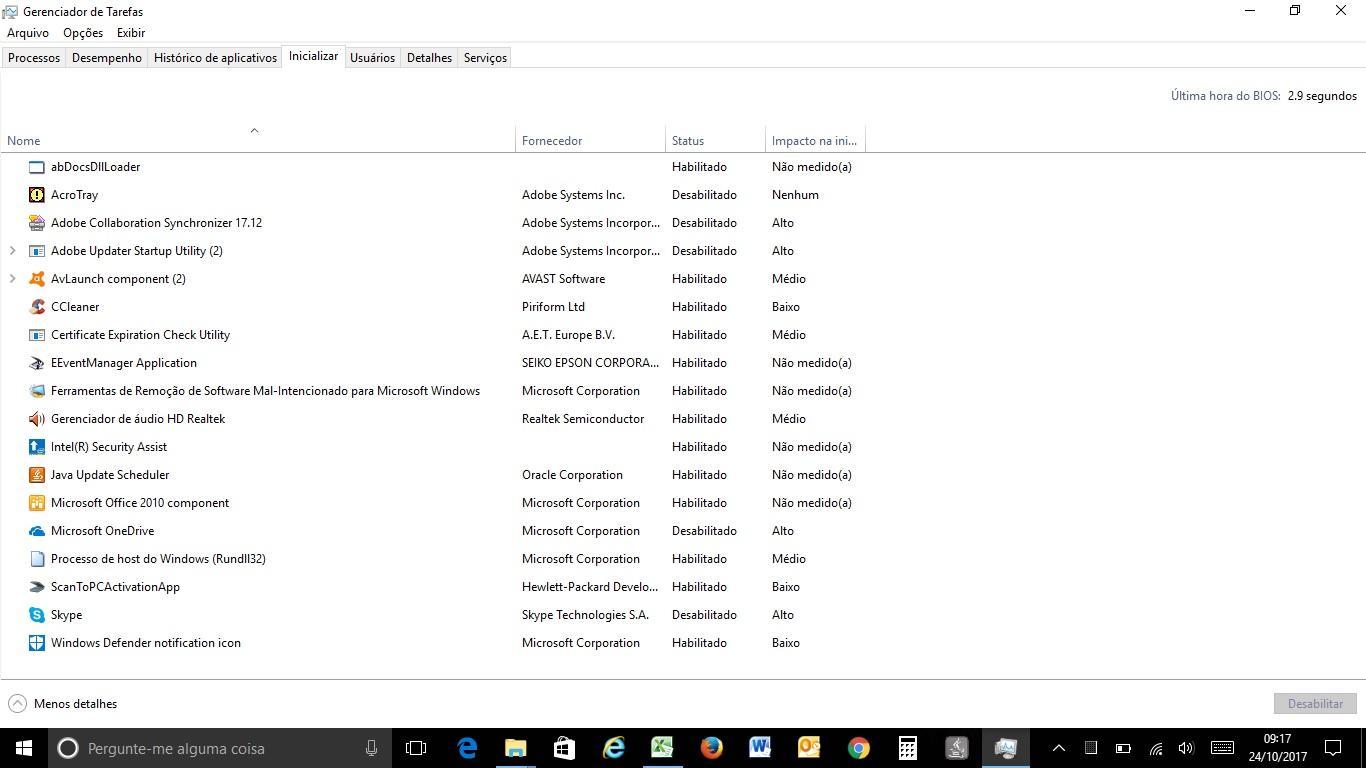Viewport: 1366px width, 768px height.
Task: Click the Desabilitar button
Action: coord(1315,704)
